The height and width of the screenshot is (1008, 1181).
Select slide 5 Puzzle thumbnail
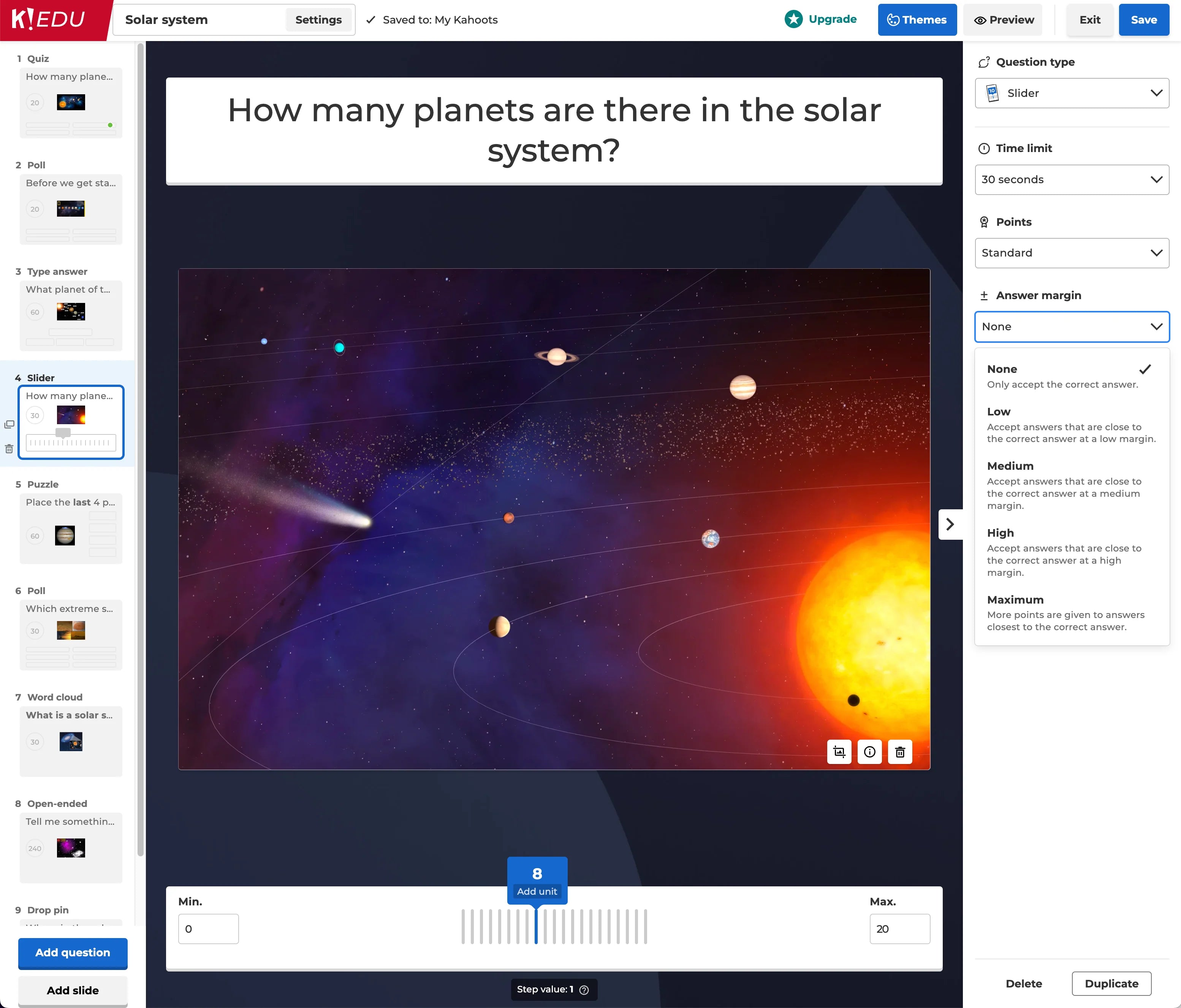[71, 528]
